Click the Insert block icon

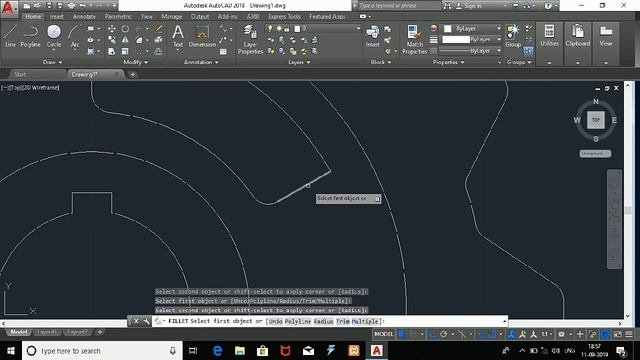[x=372, y=36]
